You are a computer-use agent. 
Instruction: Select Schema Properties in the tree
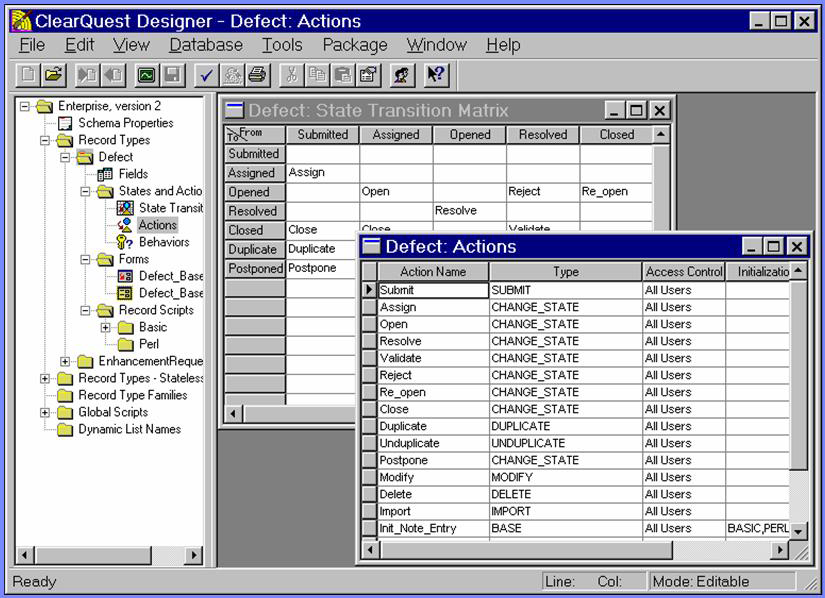point(126,123)
